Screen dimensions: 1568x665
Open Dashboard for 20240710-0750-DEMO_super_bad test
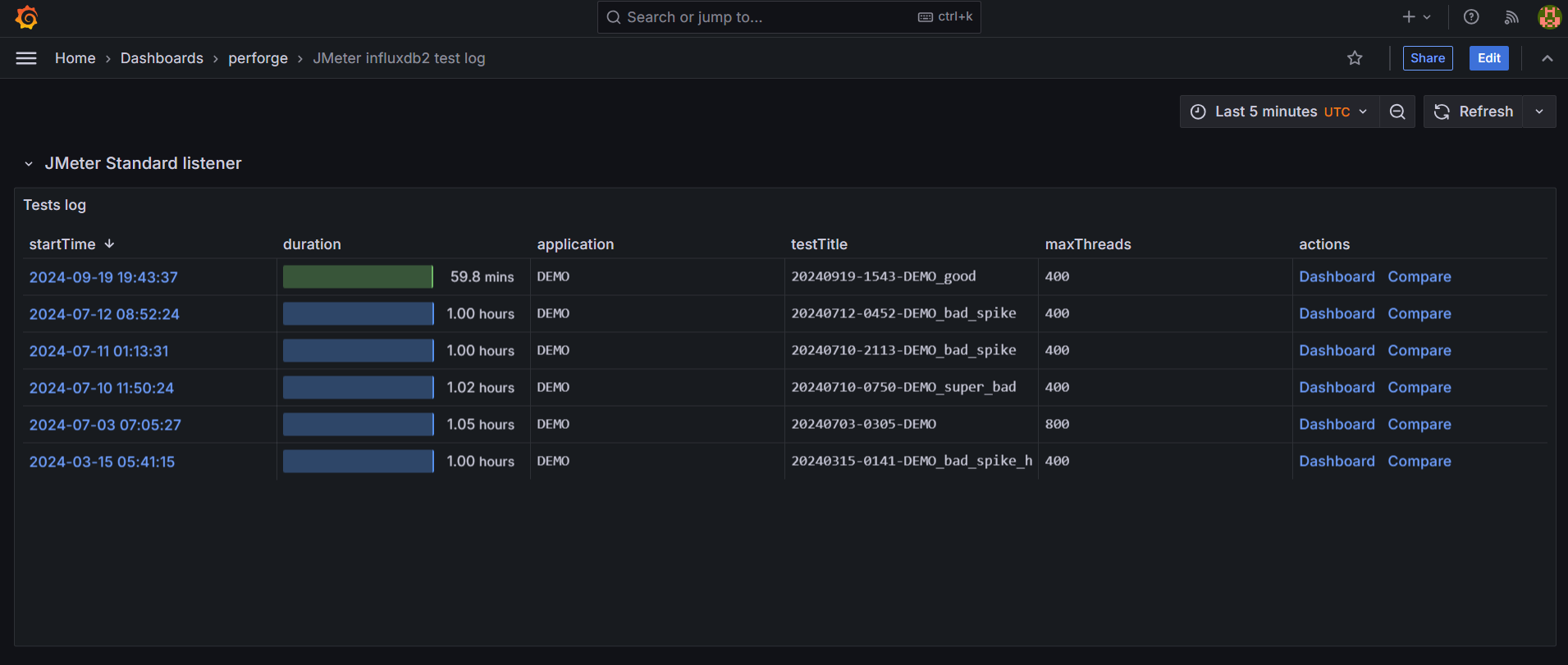tap(1337, 388)
